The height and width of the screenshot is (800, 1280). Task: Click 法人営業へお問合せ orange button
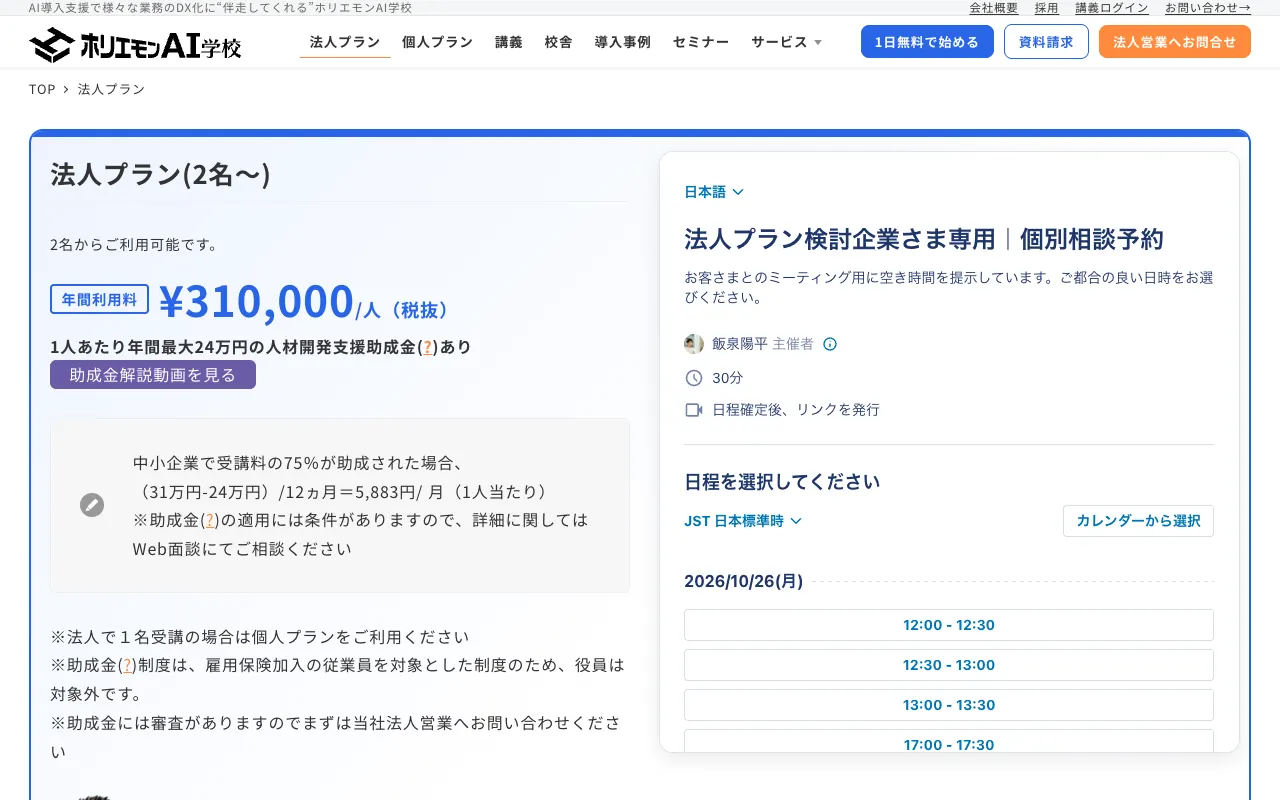pos(1175,42)
